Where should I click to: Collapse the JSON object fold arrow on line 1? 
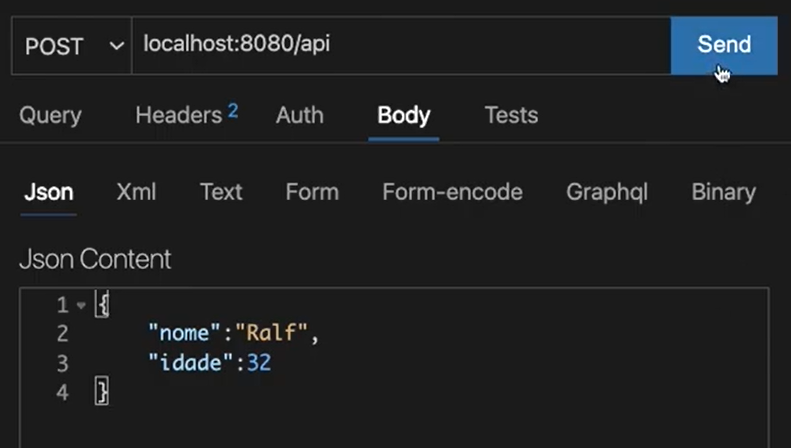click(81, 305)
